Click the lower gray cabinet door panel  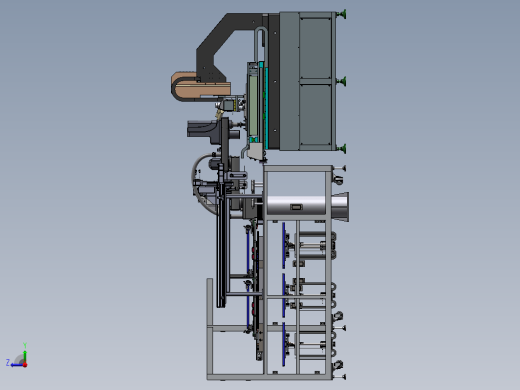[x=315, y=114]
